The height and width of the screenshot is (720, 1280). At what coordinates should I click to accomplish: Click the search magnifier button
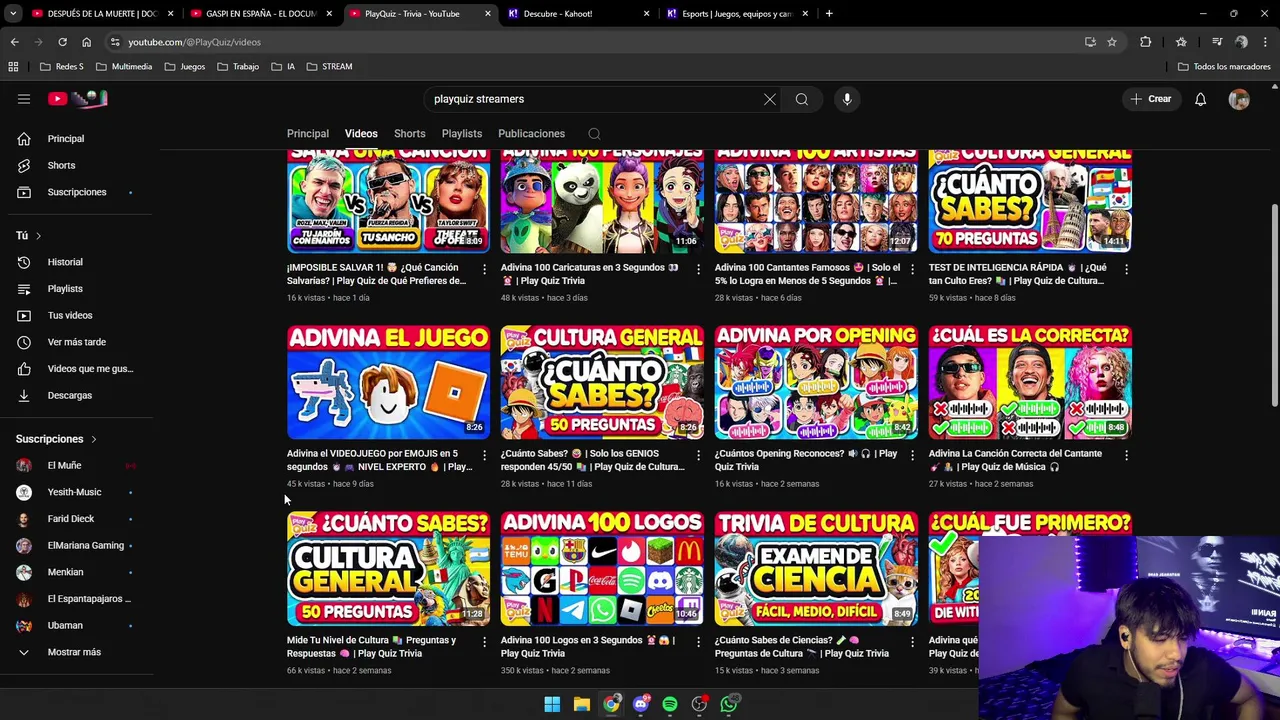(802, 99)
